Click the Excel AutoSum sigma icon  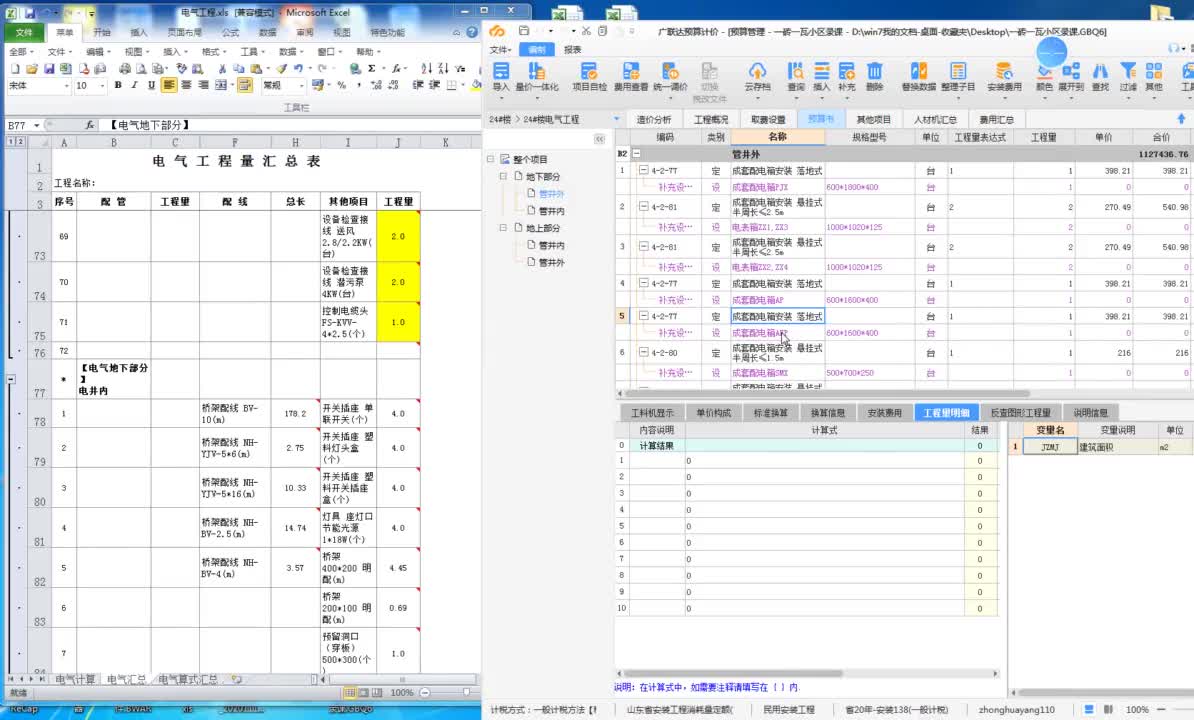pyautogui.click(x=372, y=68)
